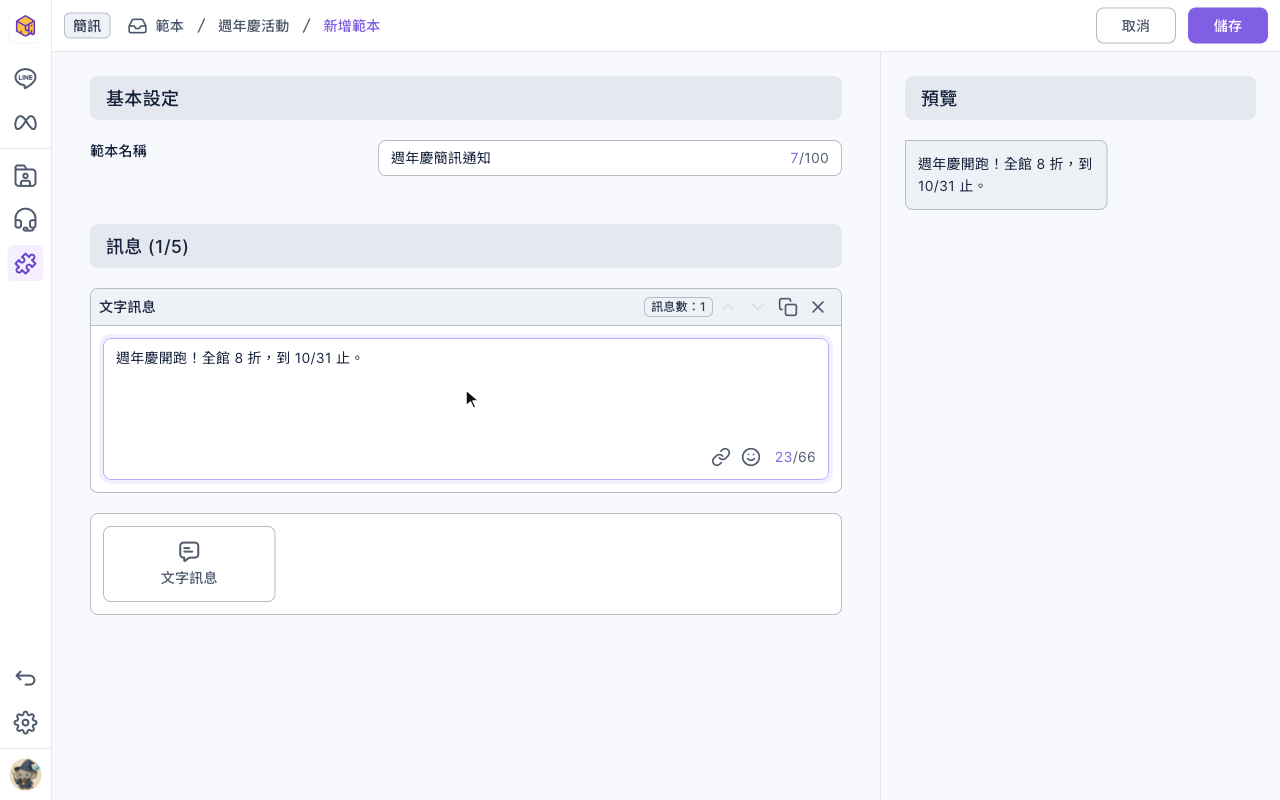This screenshot has width=1280, height=800.
Task: Insert link via the link icon
Action: click(x=721, y=457)
